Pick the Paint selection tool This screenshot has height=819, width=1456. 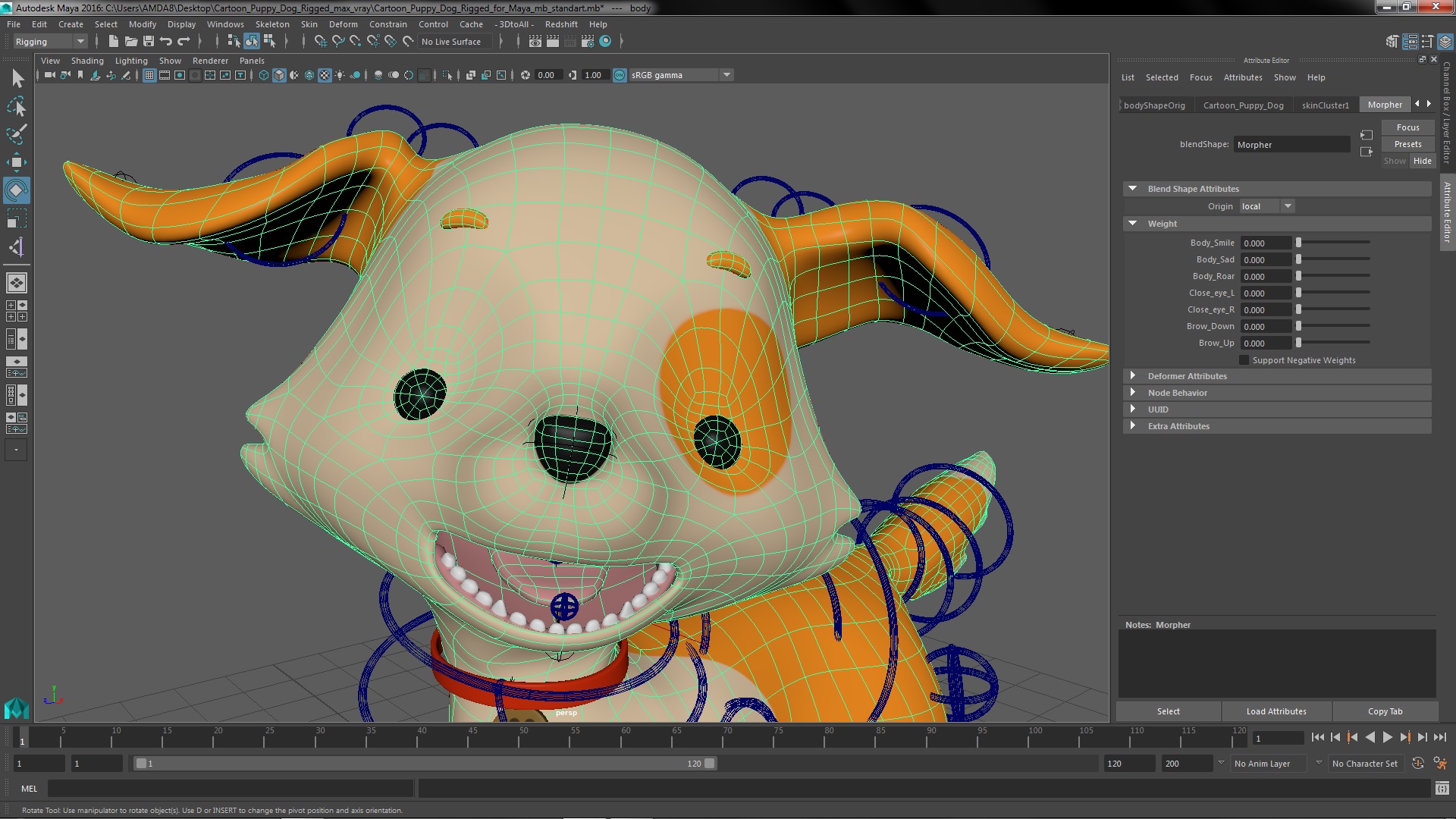17,134
